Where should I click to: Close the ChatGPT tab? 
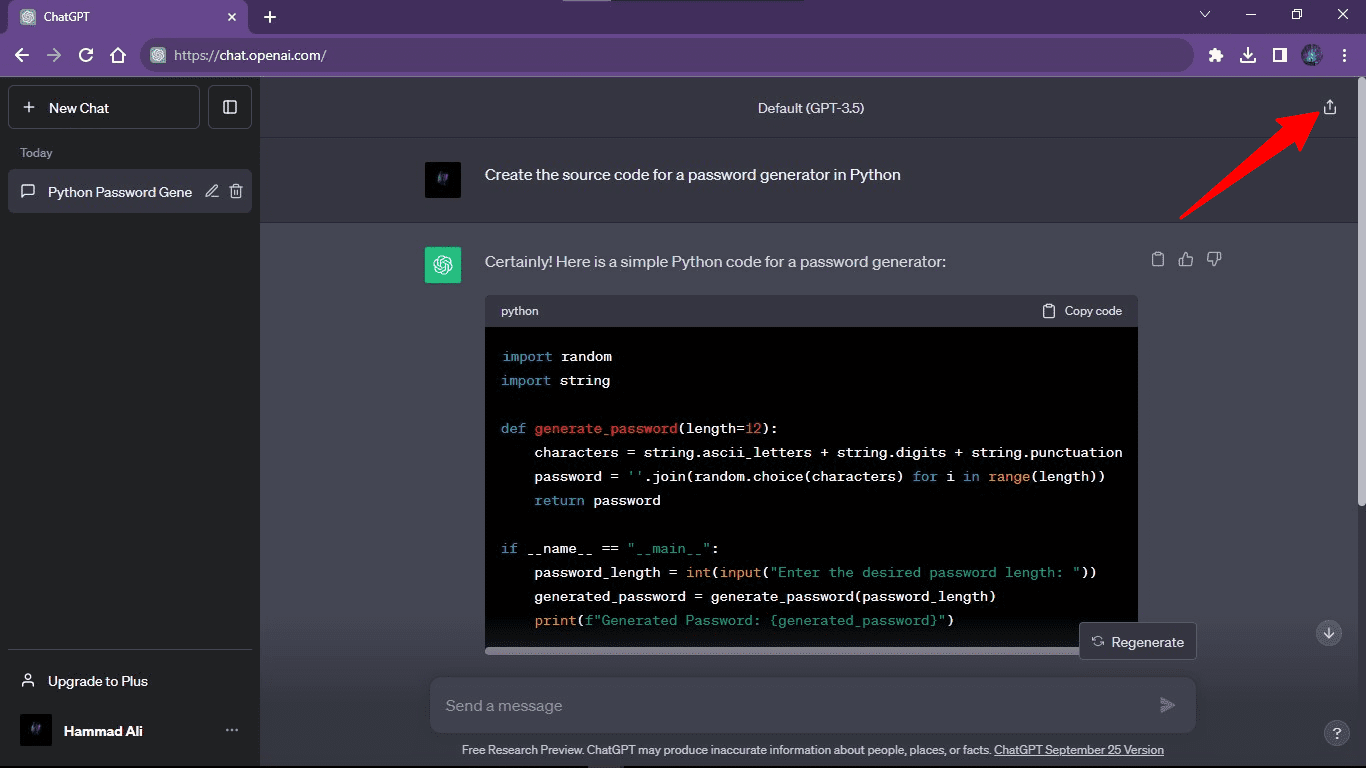(x=232, y=17)
